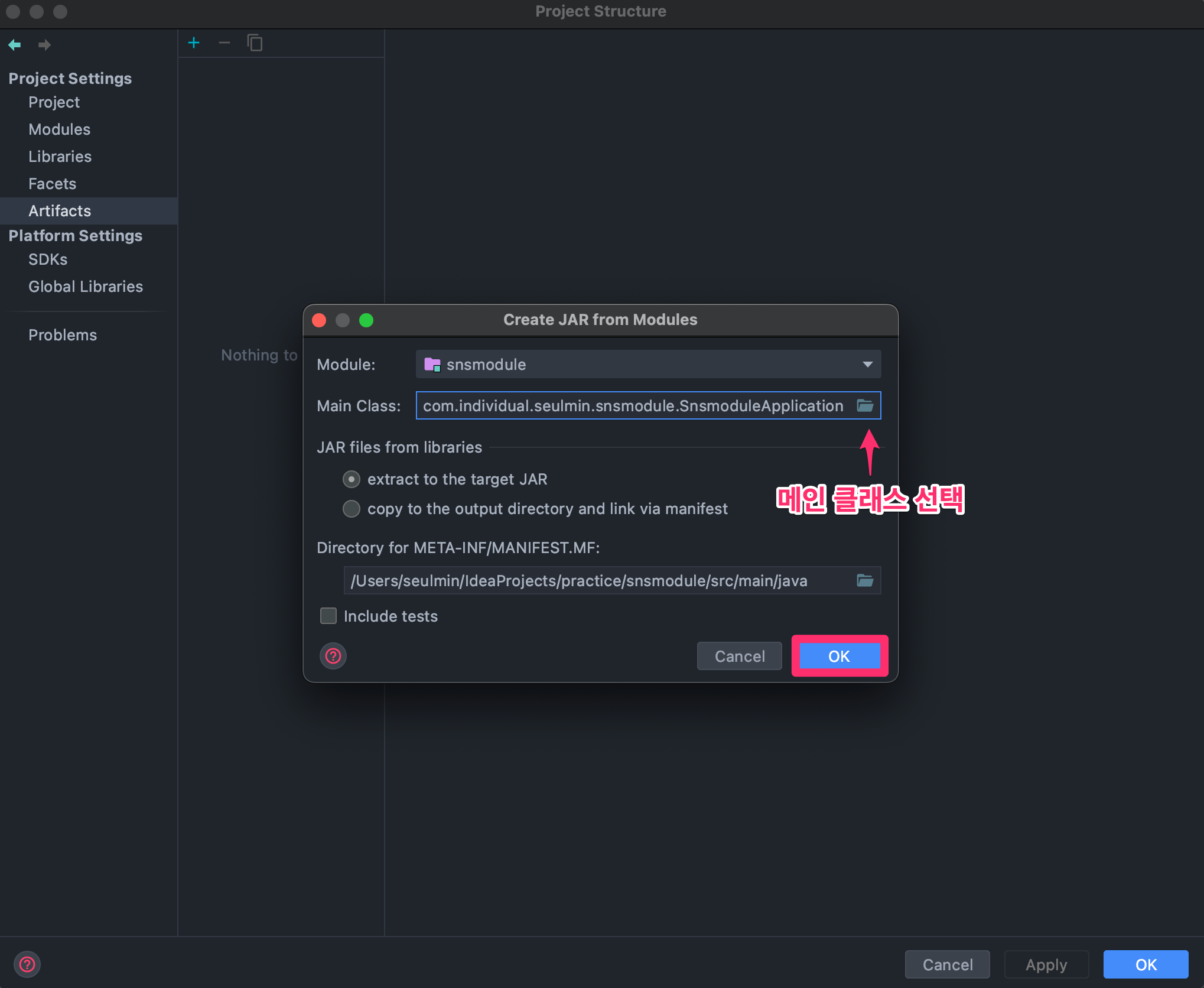1204x988 pixels.
Task: Open the SDKs platform settings
Action: (48, 259)
